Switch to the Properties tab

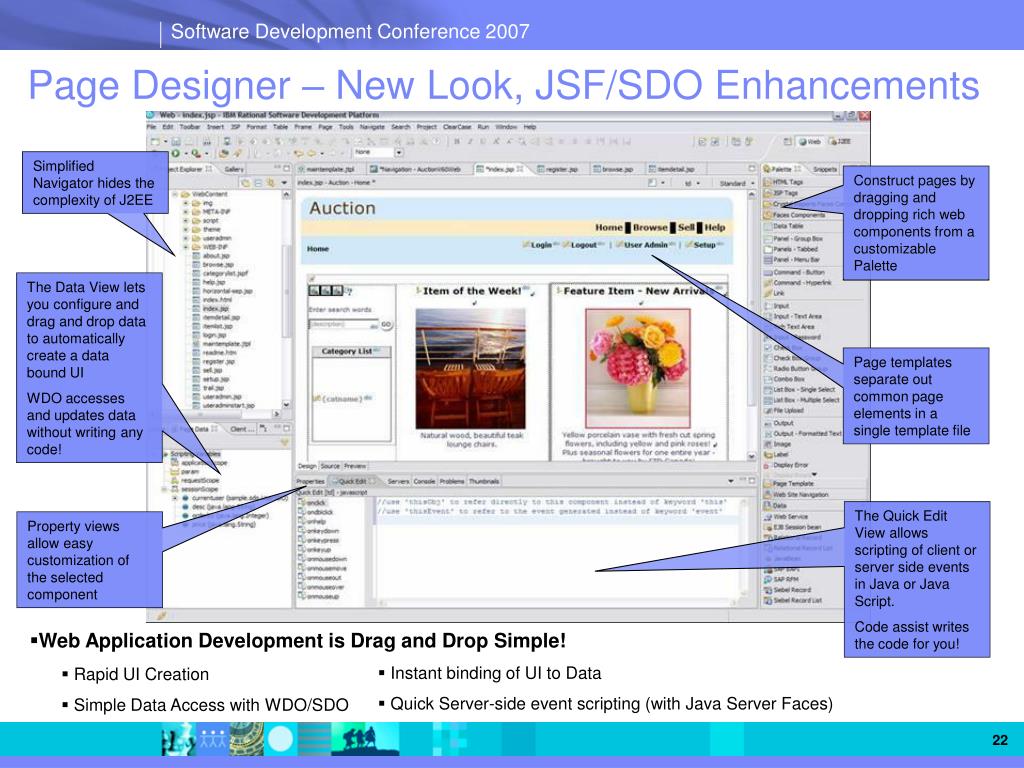310,481
